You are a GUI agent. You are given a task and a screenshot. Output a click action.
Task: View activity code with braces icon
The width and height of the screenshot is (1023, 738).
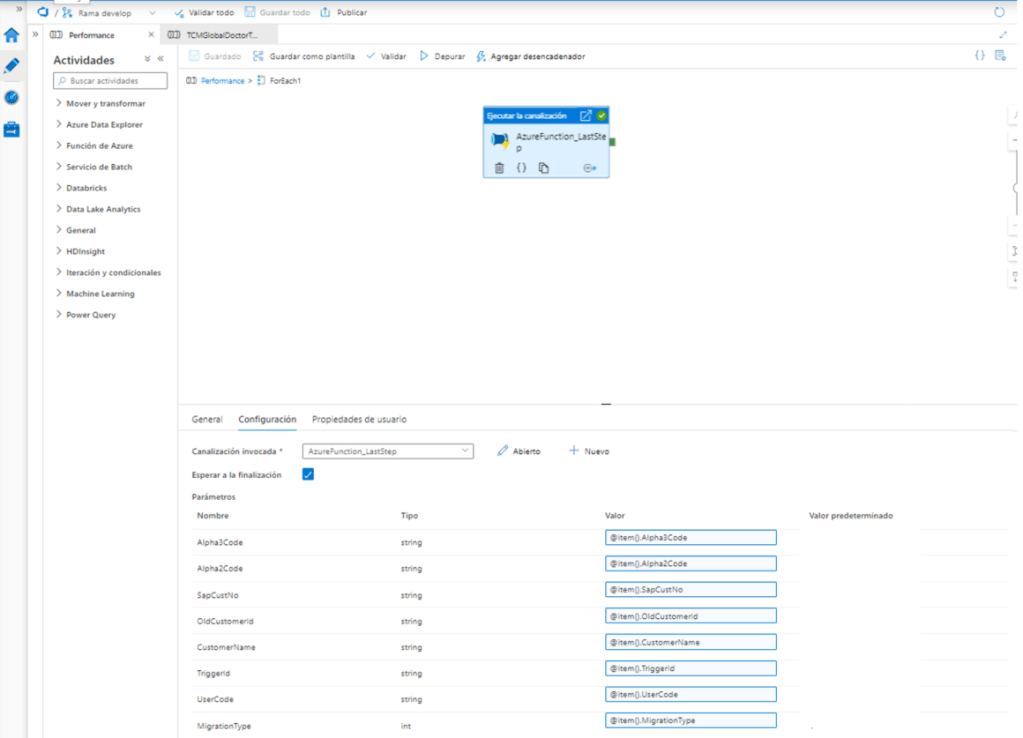coord(521,168)
